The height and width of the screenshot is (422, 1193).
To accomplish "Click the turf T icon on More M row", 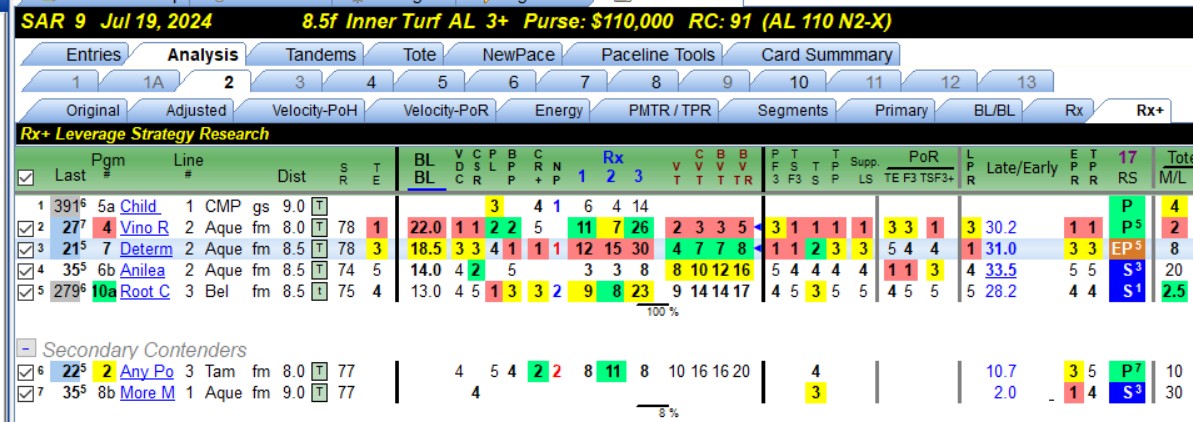I will click(321, 393).
